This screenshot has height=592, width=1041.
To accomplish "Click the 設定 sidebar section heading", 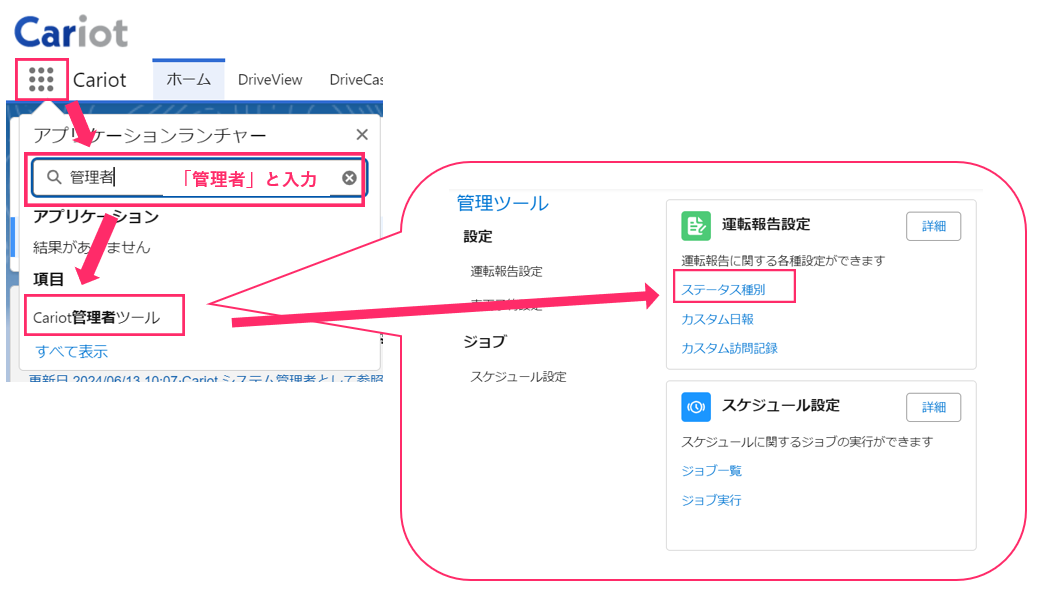I will [x=478, y=236].
